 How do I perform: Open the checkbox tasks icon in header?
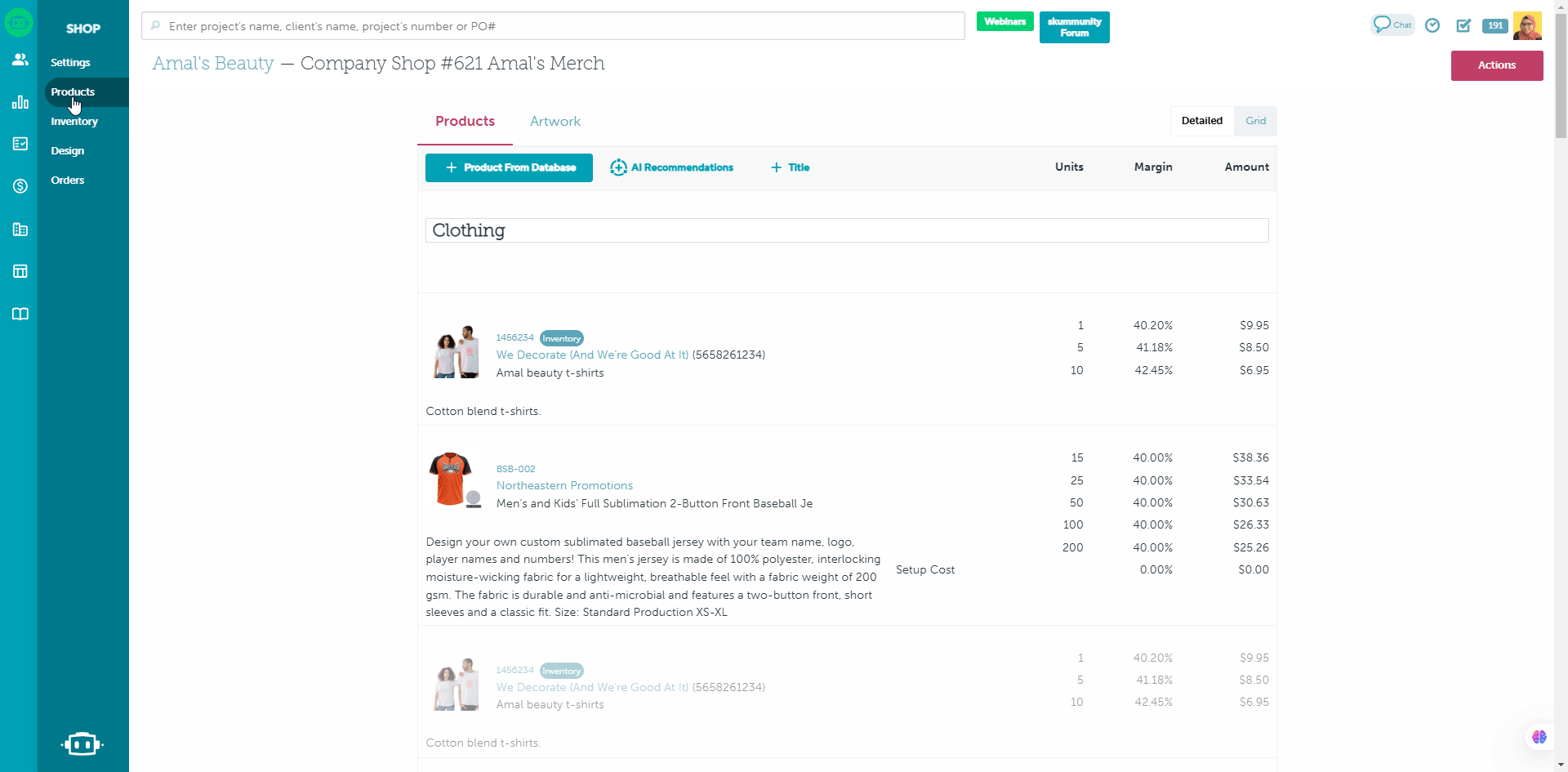[1463, 25]
